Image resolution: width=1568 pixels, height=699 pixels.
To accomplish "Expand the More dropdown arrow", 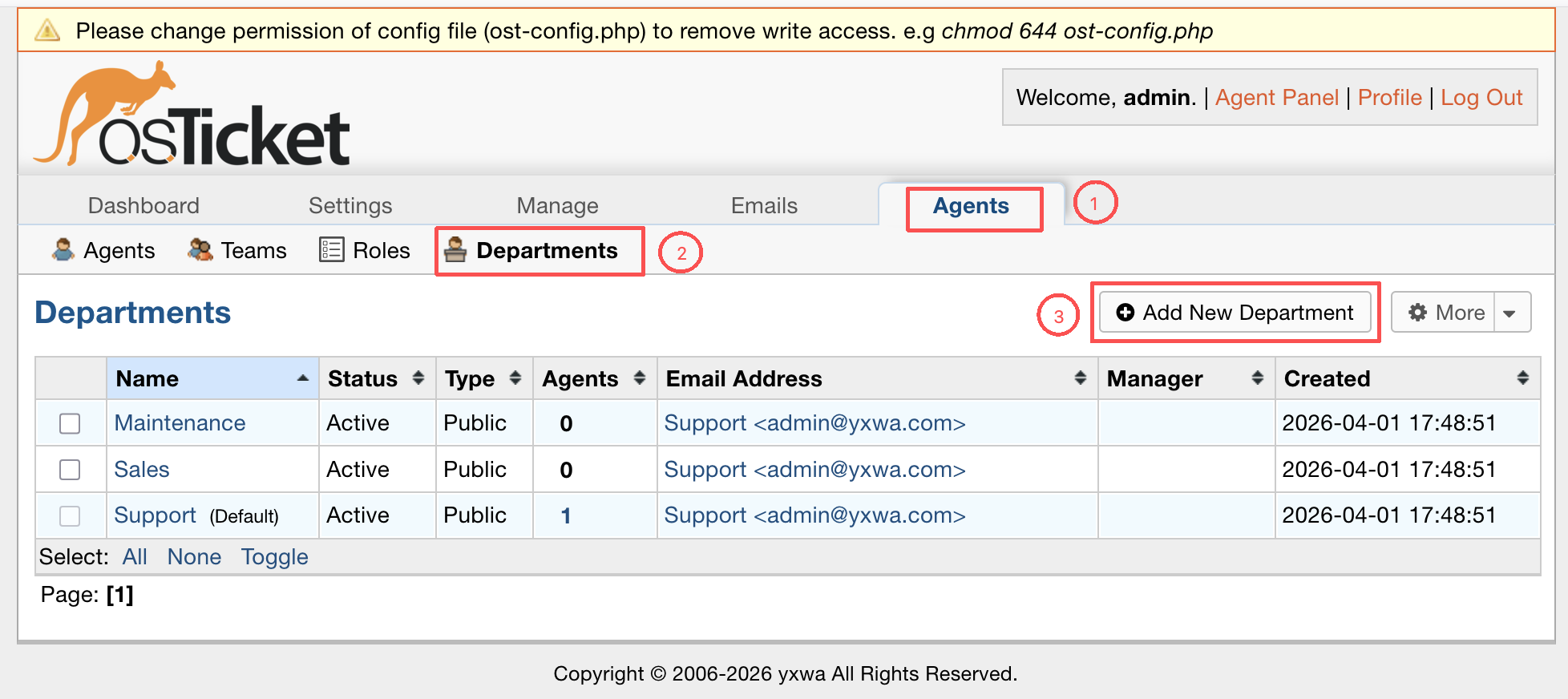I will click(1510, 313).
